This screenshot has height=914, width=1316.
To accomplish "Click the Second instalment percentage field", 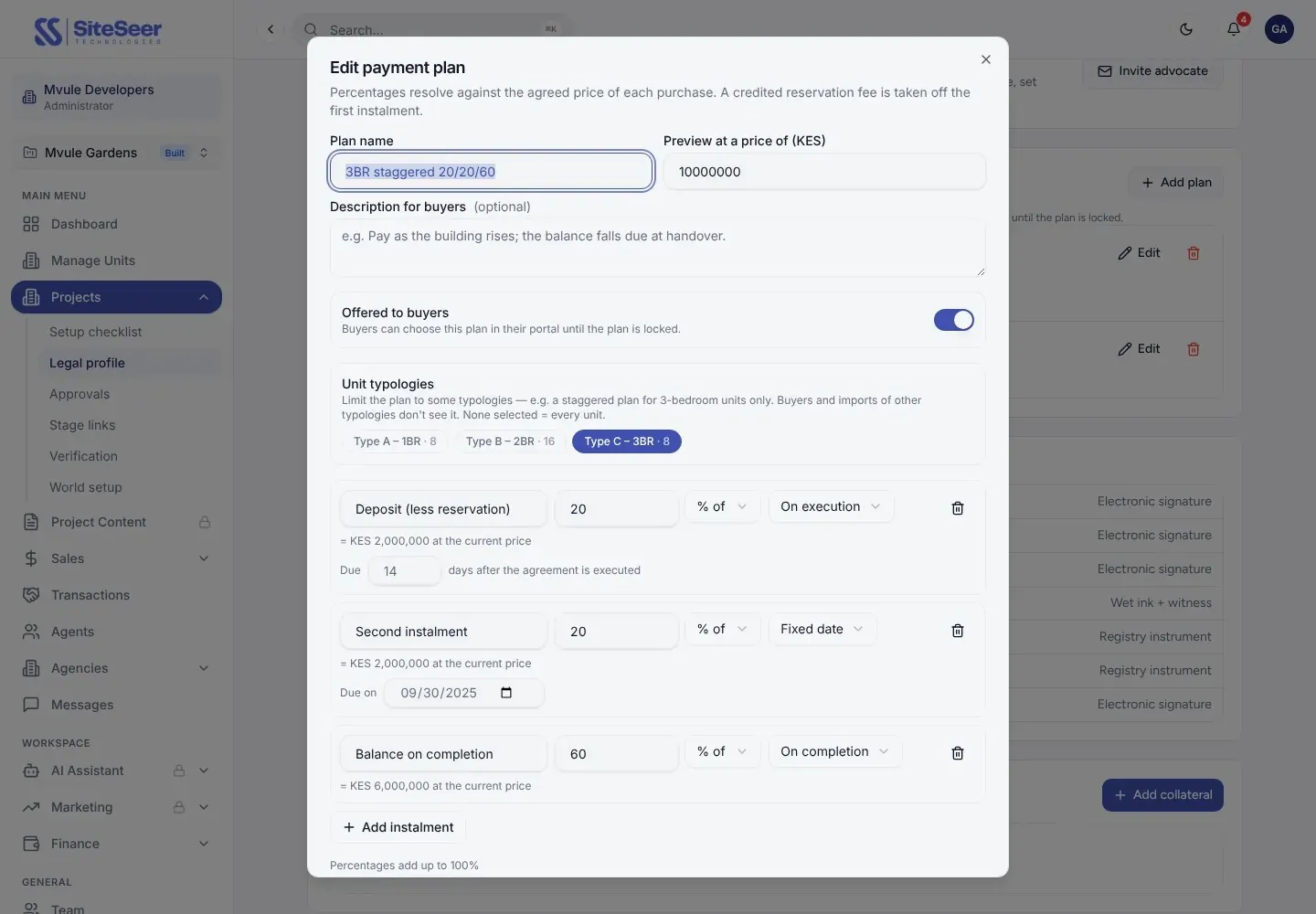I will pos(617,631).
